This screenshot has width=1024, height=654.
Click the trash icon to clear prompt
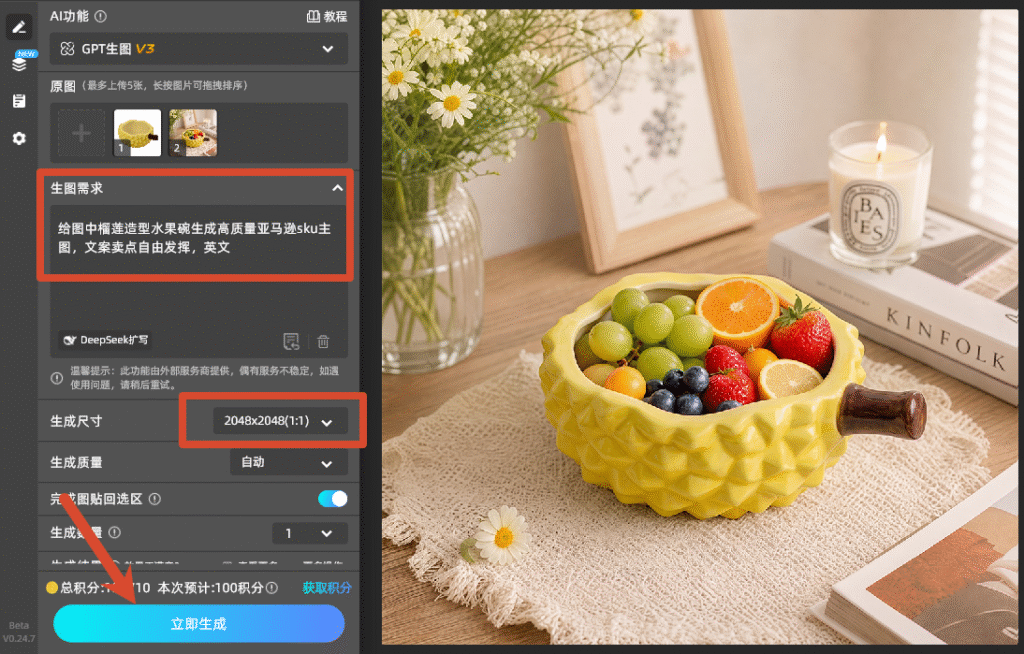tap(323, 341)
